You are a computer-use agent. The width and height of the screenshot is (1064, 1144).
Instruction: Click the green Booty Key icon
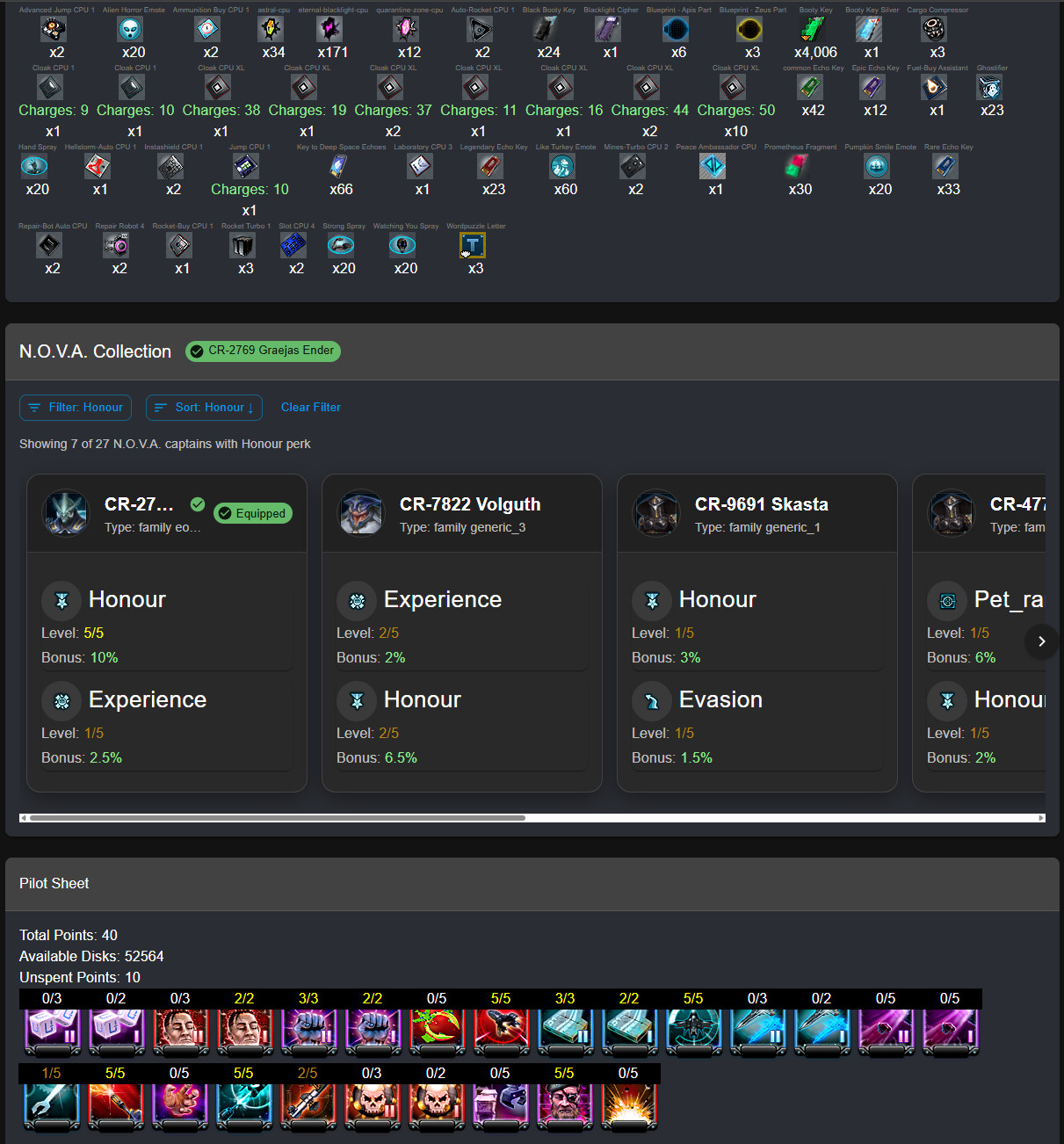813,30
